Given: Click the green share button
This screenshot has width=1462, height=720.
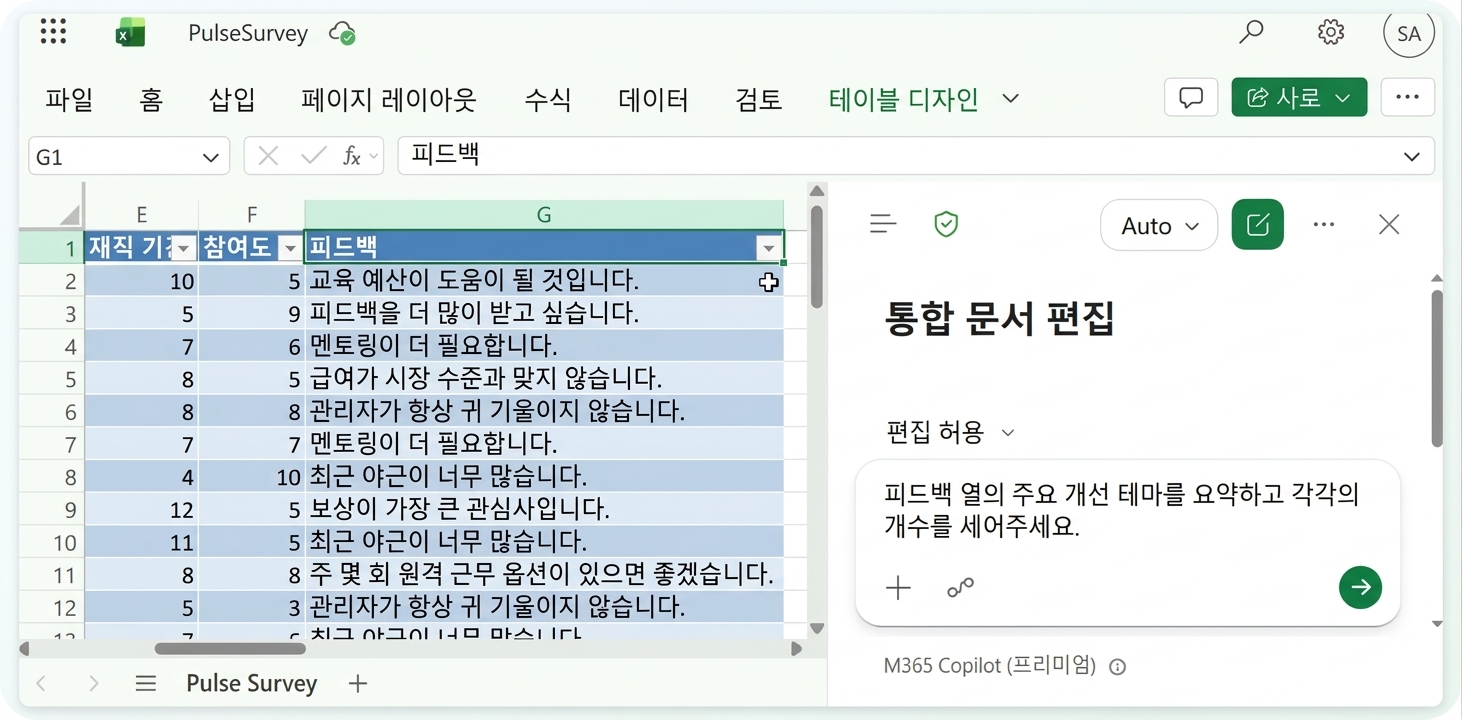Looking at the screenshot, I should coord(1299,97).
